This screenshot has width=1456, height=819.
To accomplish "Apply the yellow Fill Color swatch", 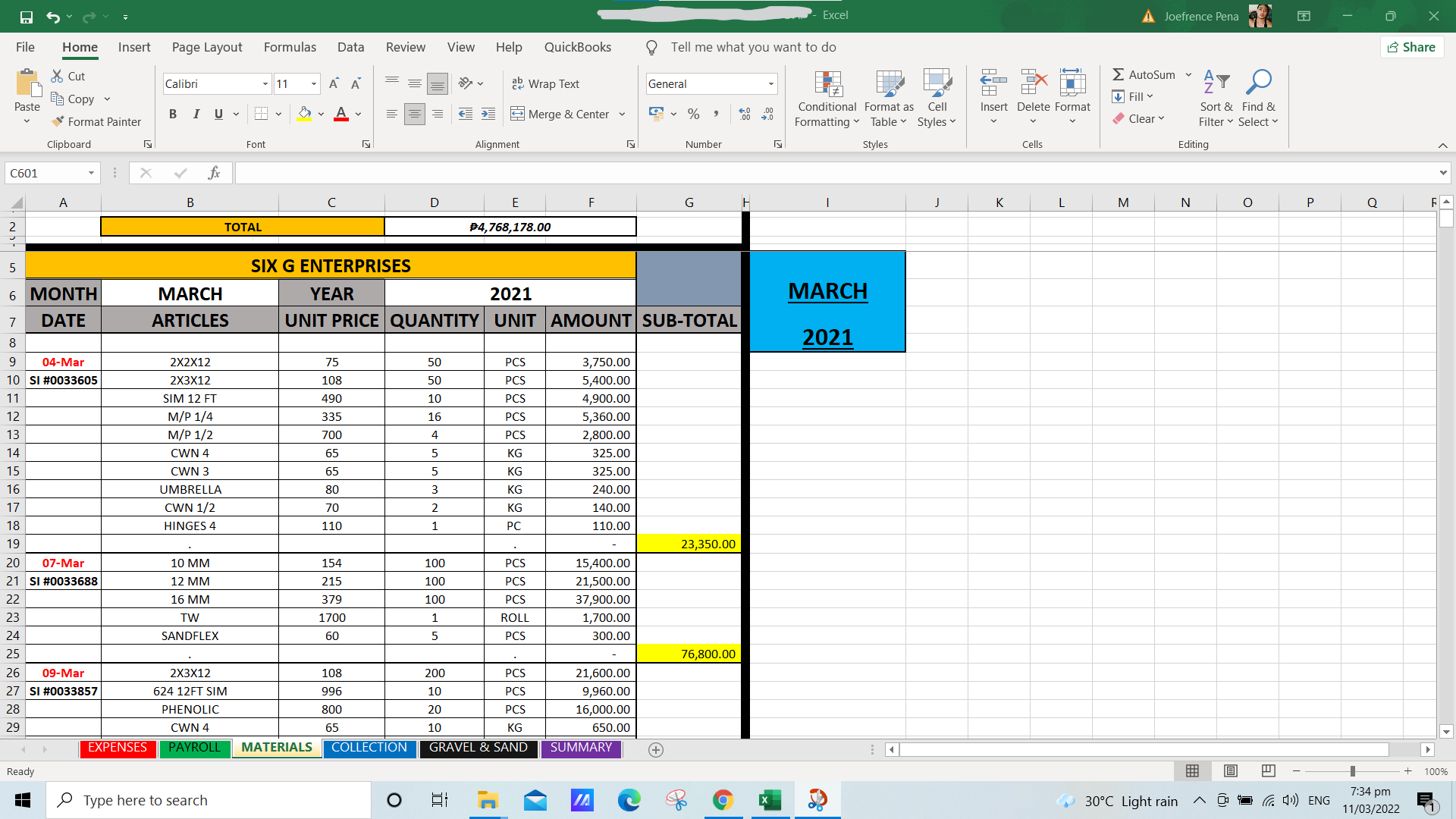I will [x=304, y=114].
